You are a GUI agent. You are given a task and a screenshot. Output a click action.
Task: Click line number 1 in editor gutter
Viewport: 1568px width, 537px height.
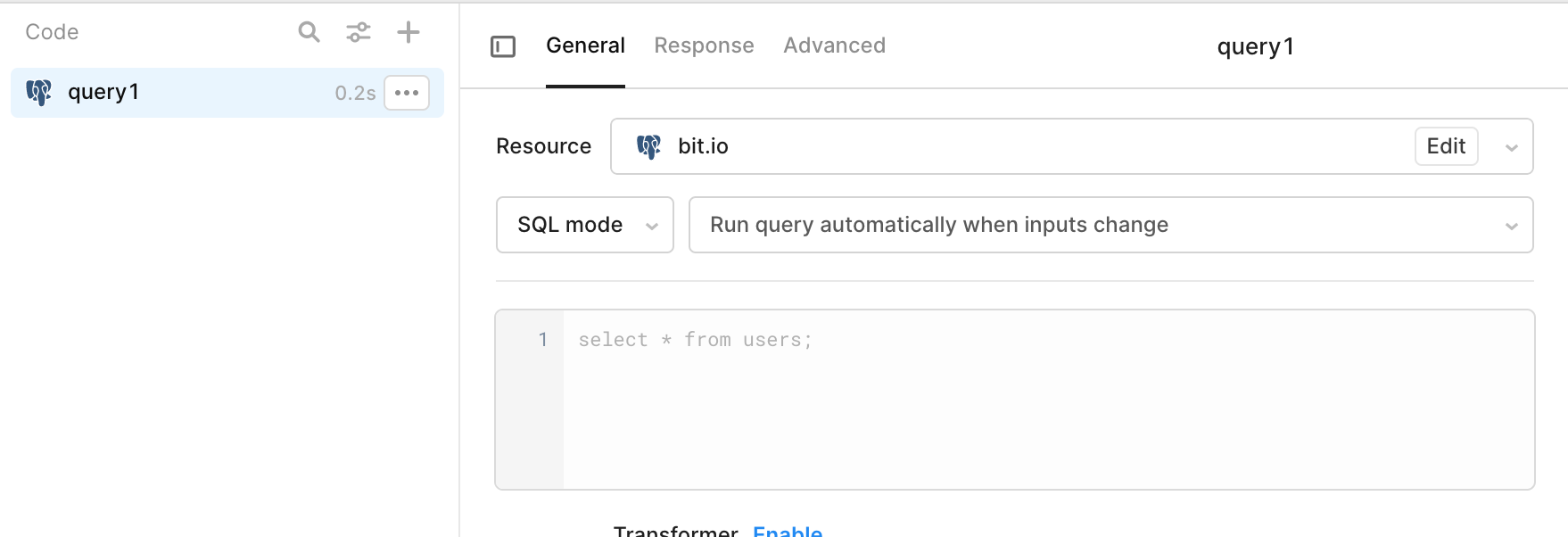(542, 340)
